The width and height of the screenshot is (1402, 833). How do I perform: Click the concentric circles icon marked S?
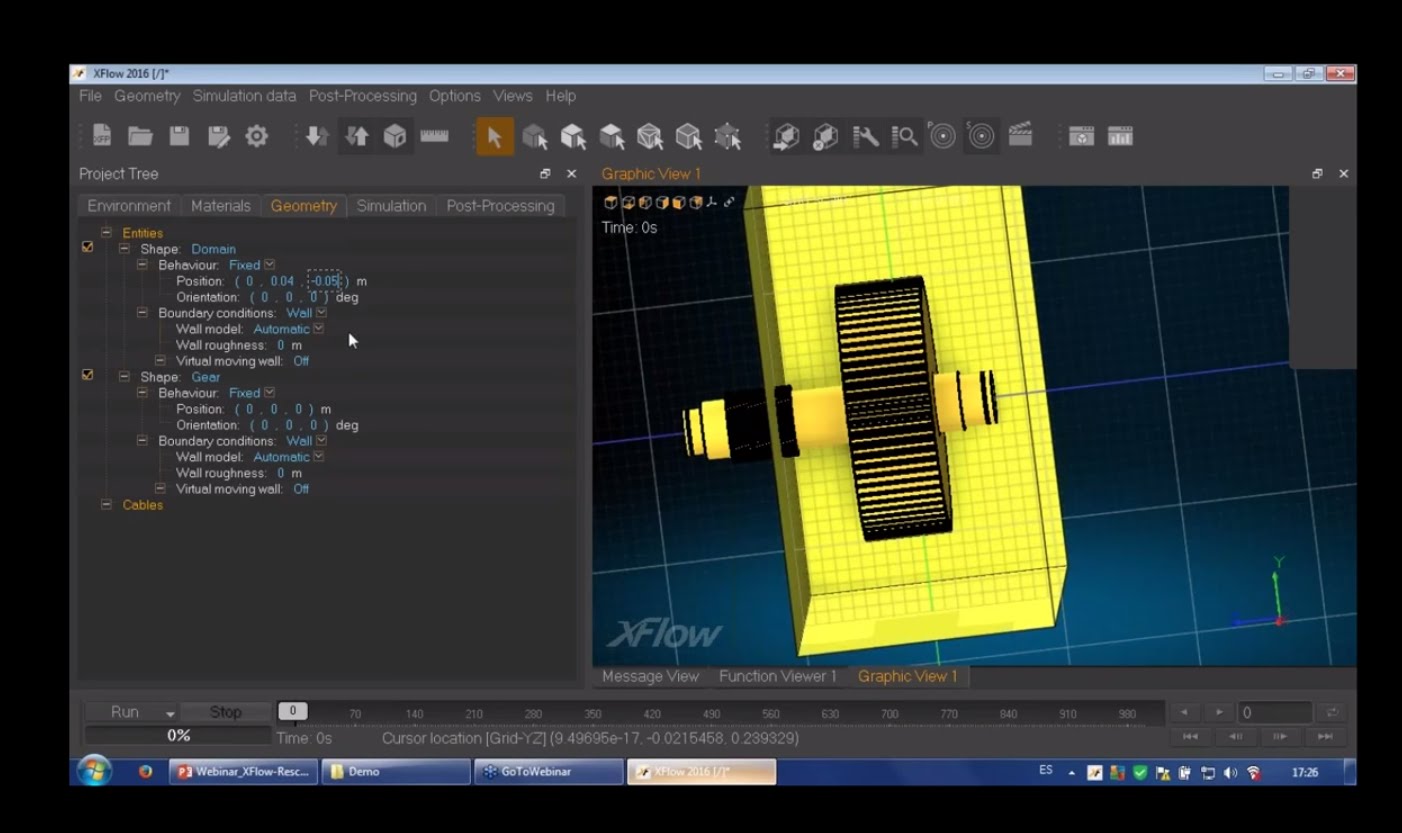[980, 136]
